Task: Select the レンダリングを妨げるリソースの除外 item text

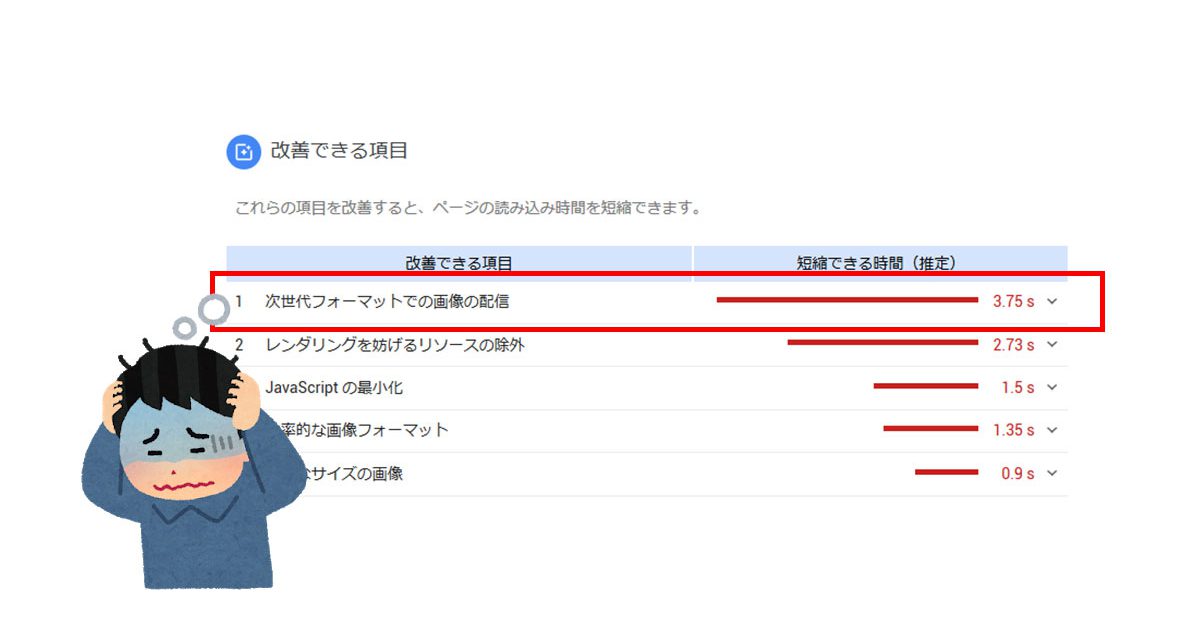Action: click(x=395, y=345)
